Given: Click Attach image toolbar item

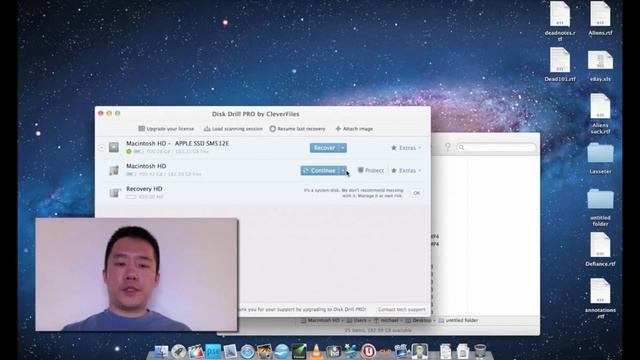Looking at the screenshot, I should [354, 129].
